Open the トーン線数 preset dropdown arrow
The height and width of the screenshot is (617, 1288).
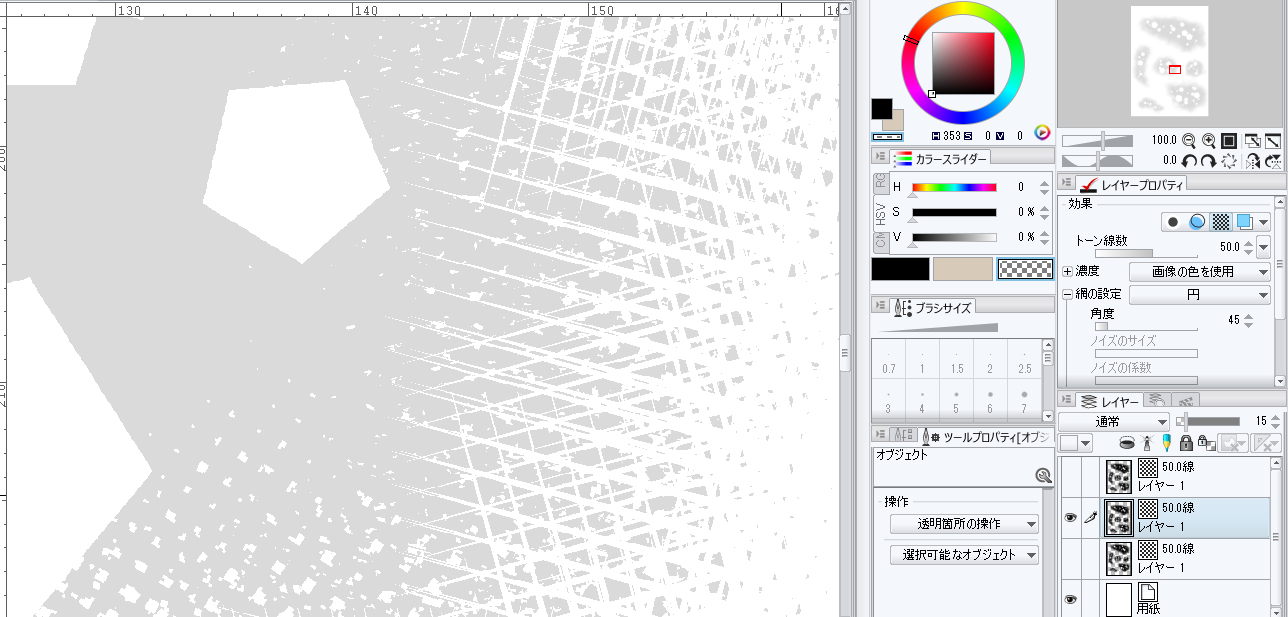click(x=1264, y=246)
